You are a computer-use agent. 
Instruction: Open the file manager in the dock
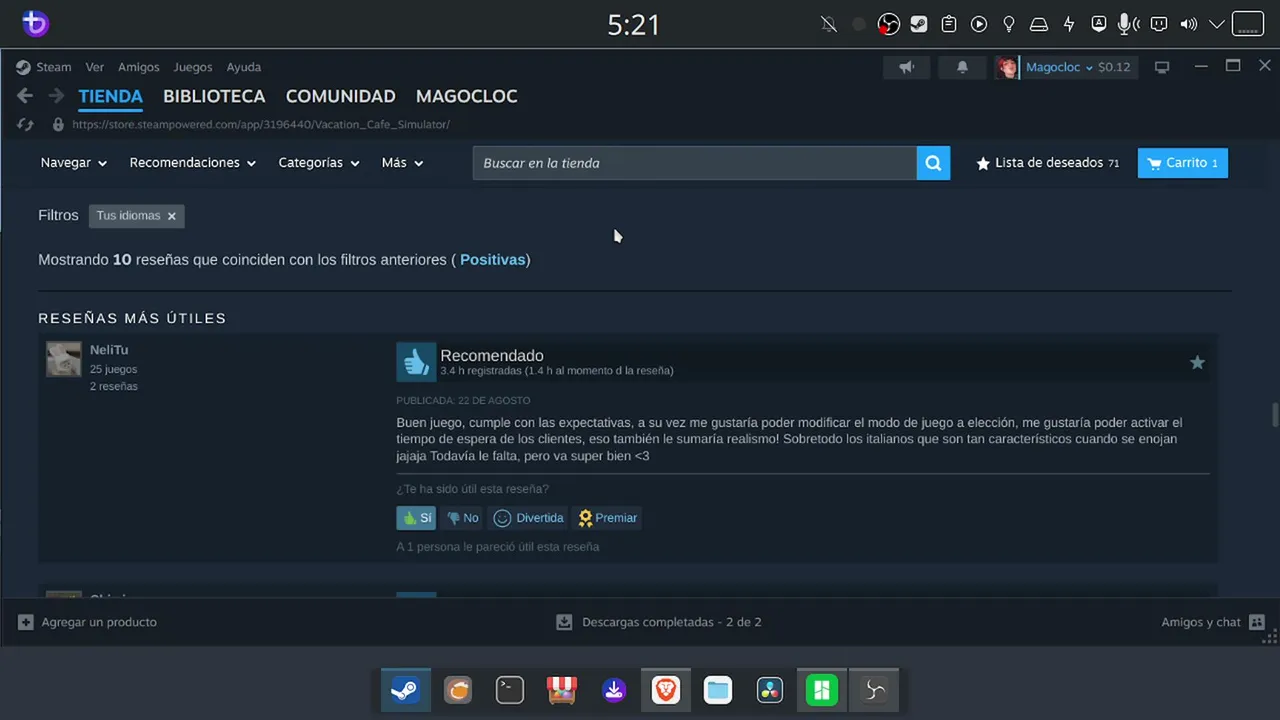[x=718, y=690]
